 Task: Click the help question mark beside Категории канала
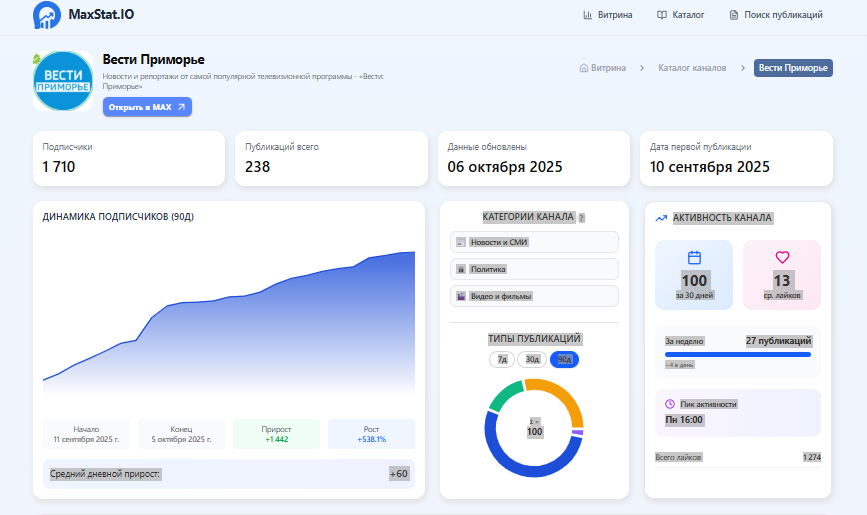(581, 217)
